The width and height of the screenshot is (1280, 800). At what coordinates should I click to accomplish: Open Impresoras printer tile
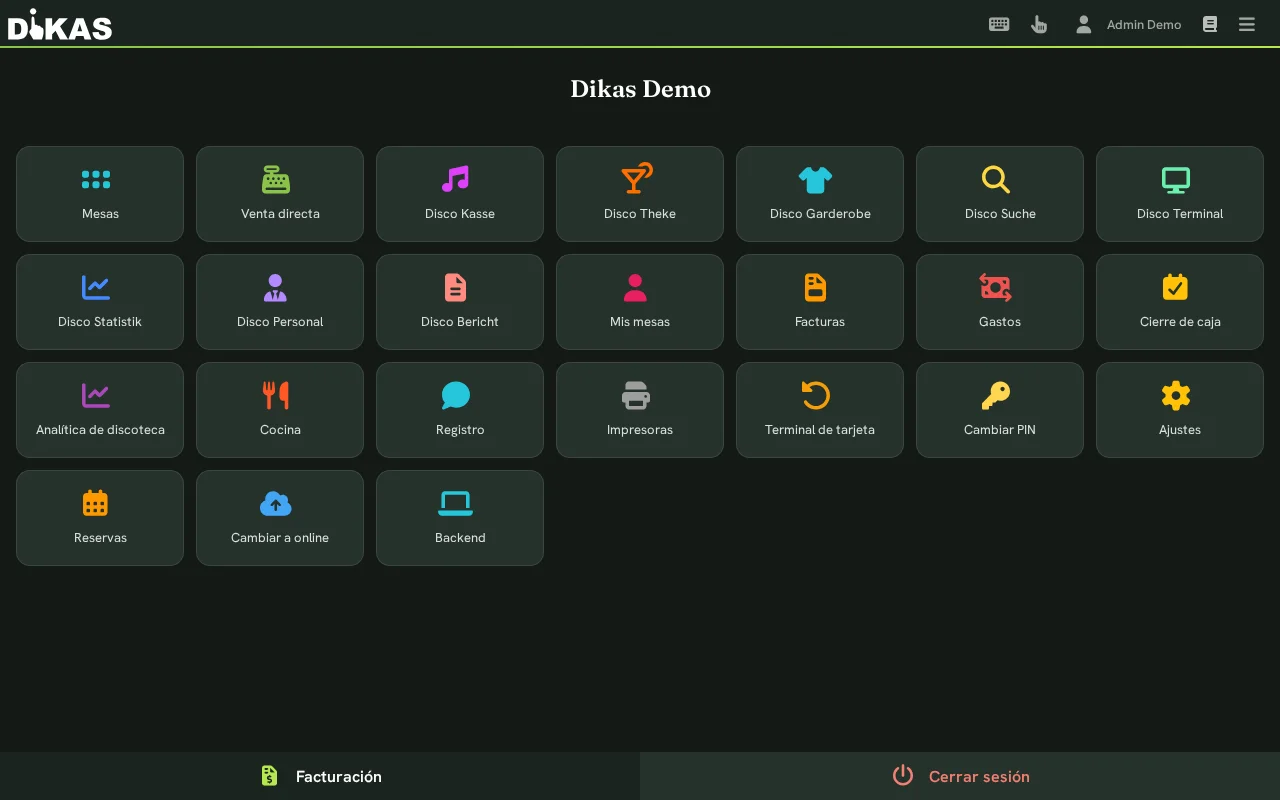640,410
